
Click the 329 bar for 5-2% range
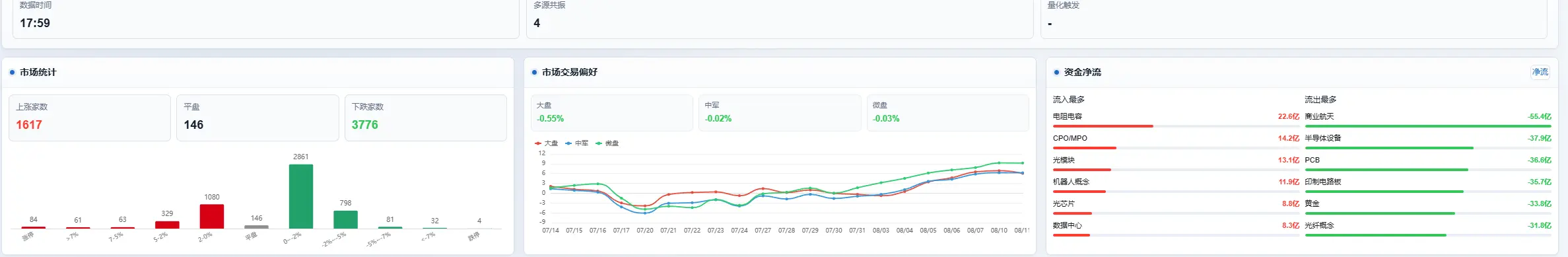[167, 225]
